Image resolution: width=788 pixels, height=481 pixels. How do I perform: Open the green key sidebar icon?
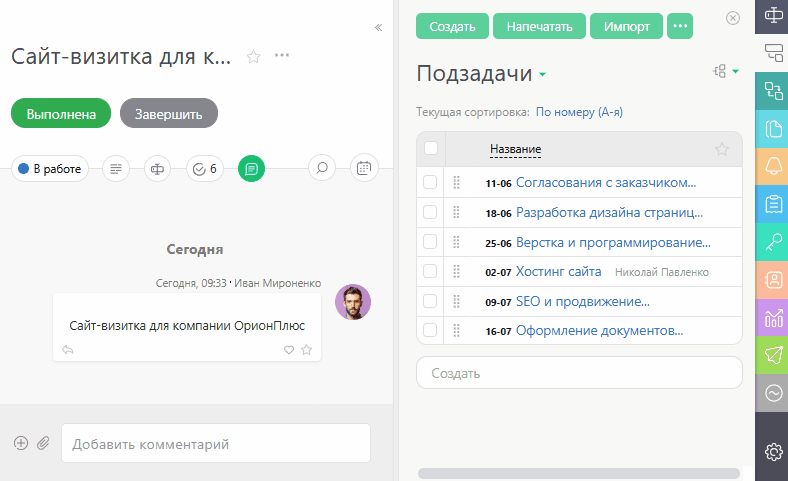coord(773,242)
